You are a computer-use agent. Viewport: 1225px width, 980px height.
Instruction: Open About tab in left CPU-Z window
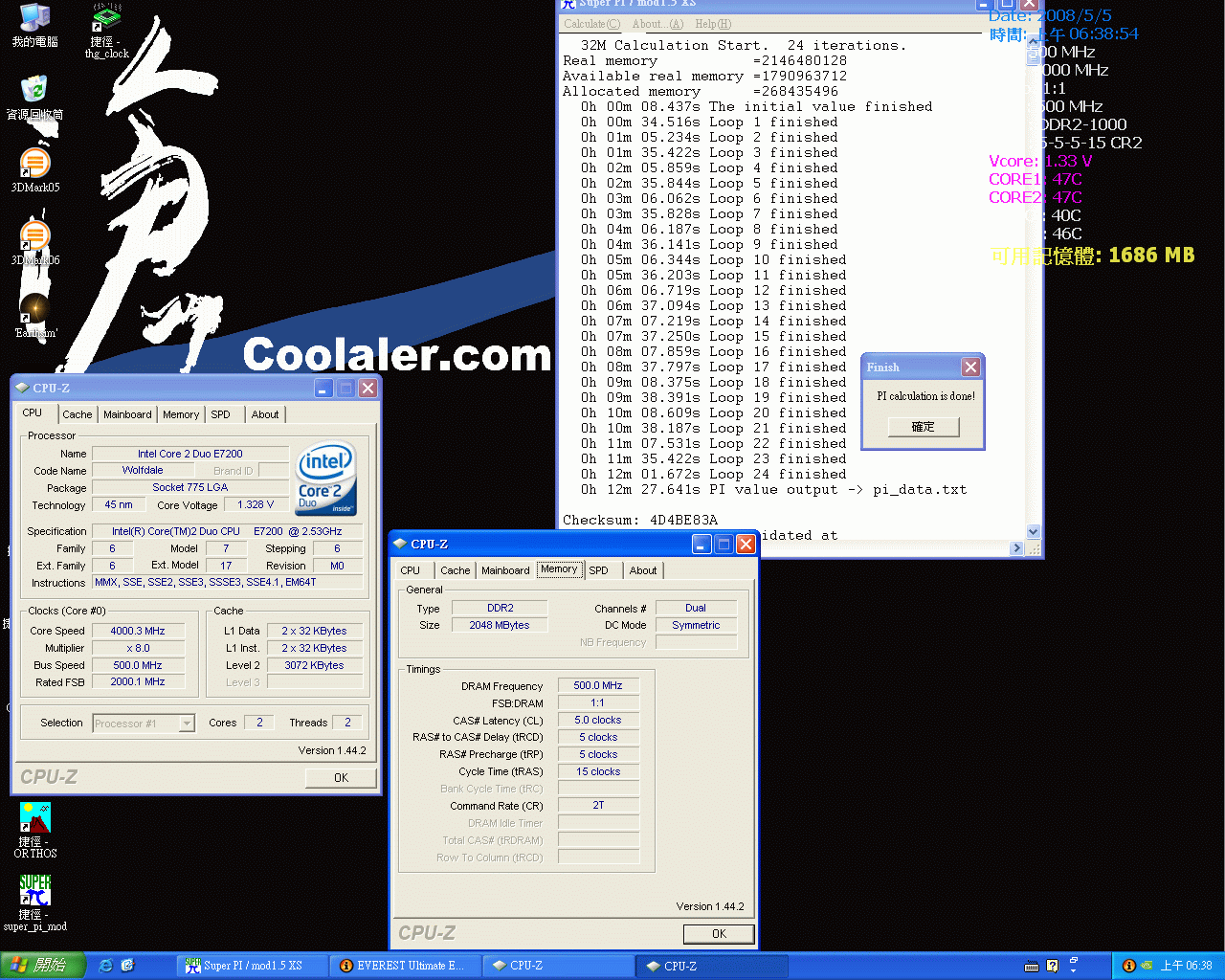click(x=265, y=414)
